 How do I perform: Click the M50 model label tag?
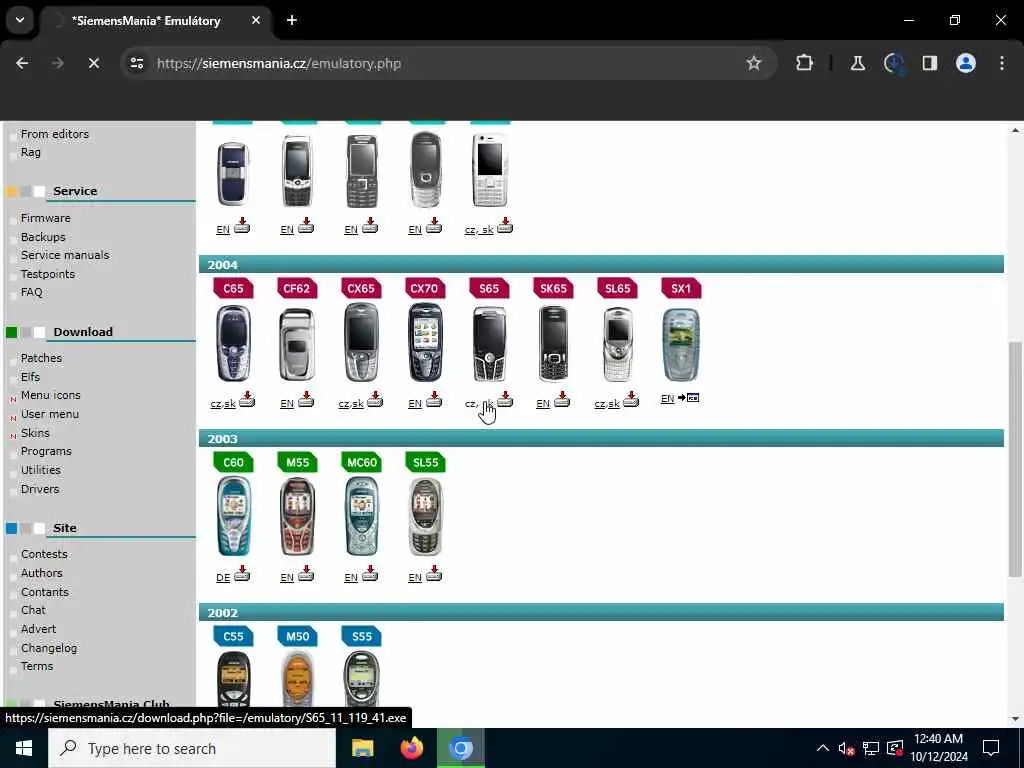pyautogui.click(x=297, y=637)
